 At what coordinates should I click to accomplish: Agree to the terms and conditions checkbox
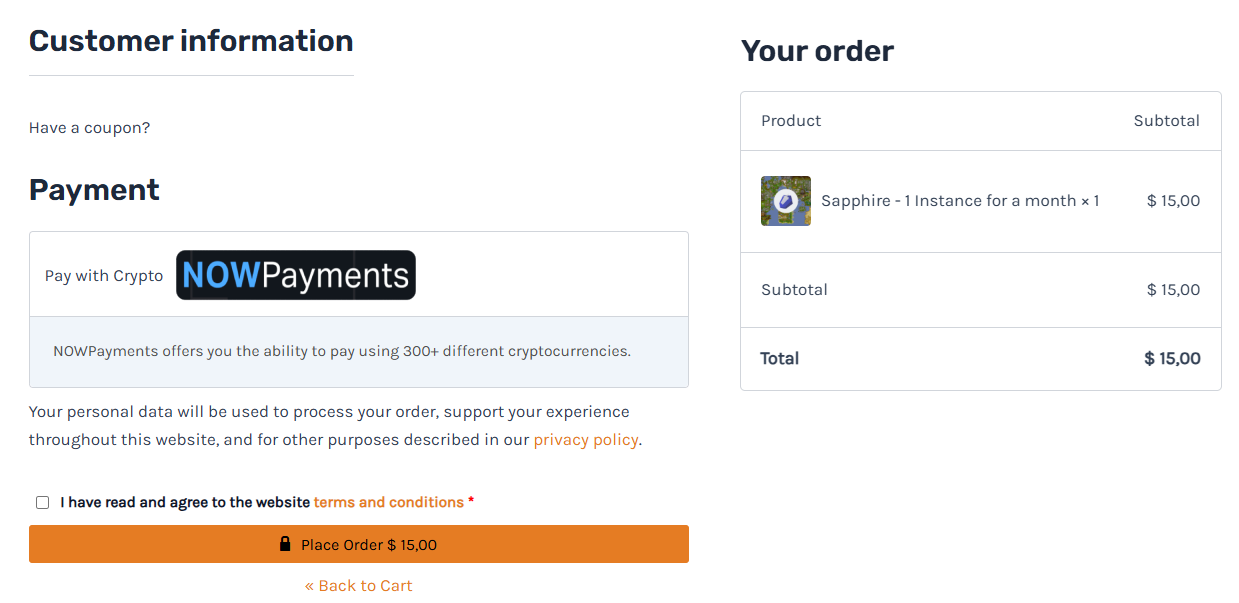(x=42, y=502)
